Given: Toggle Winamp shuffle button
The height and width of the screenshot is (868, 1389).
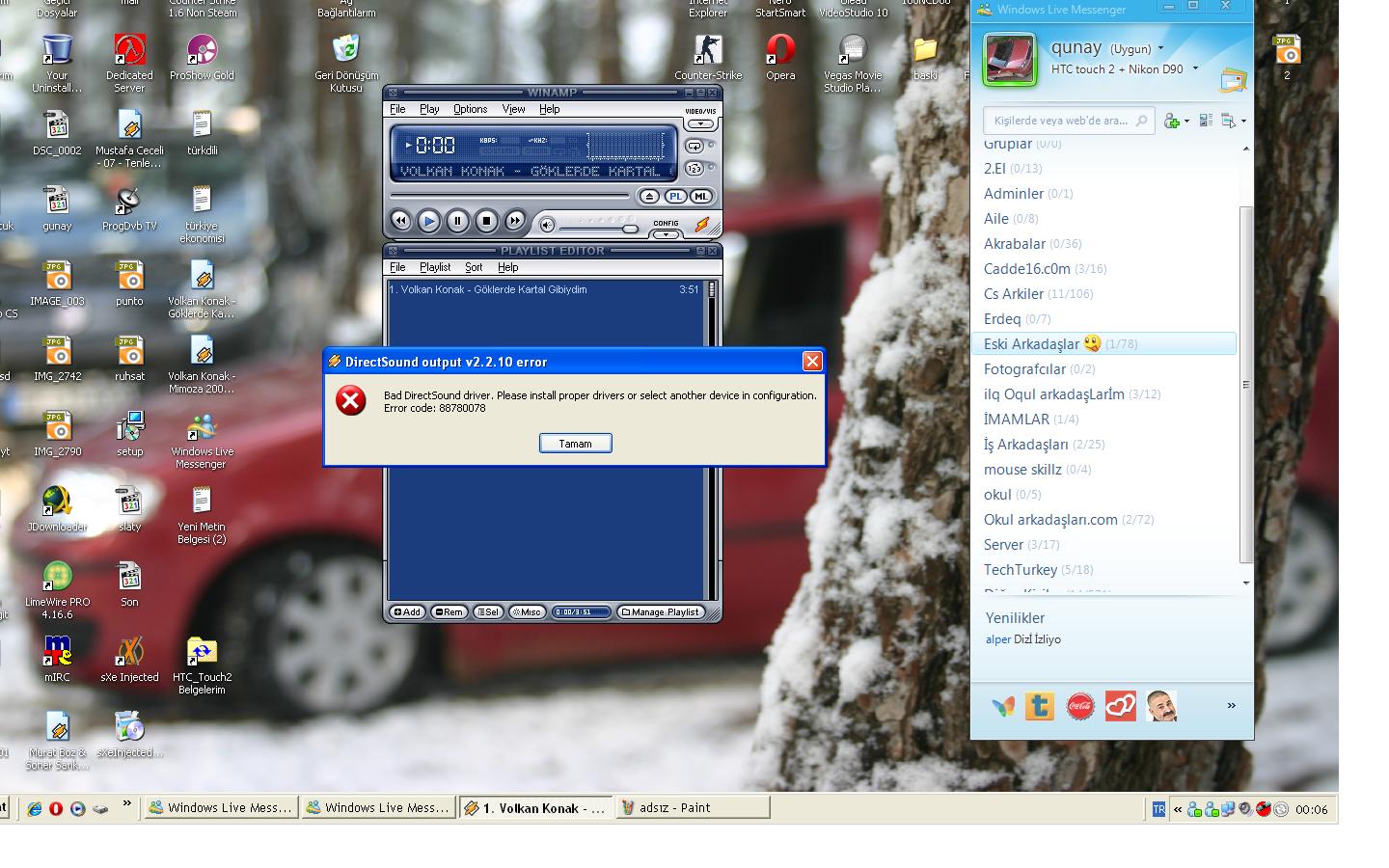Looking at the screenshot, I should tap(694, 169).
